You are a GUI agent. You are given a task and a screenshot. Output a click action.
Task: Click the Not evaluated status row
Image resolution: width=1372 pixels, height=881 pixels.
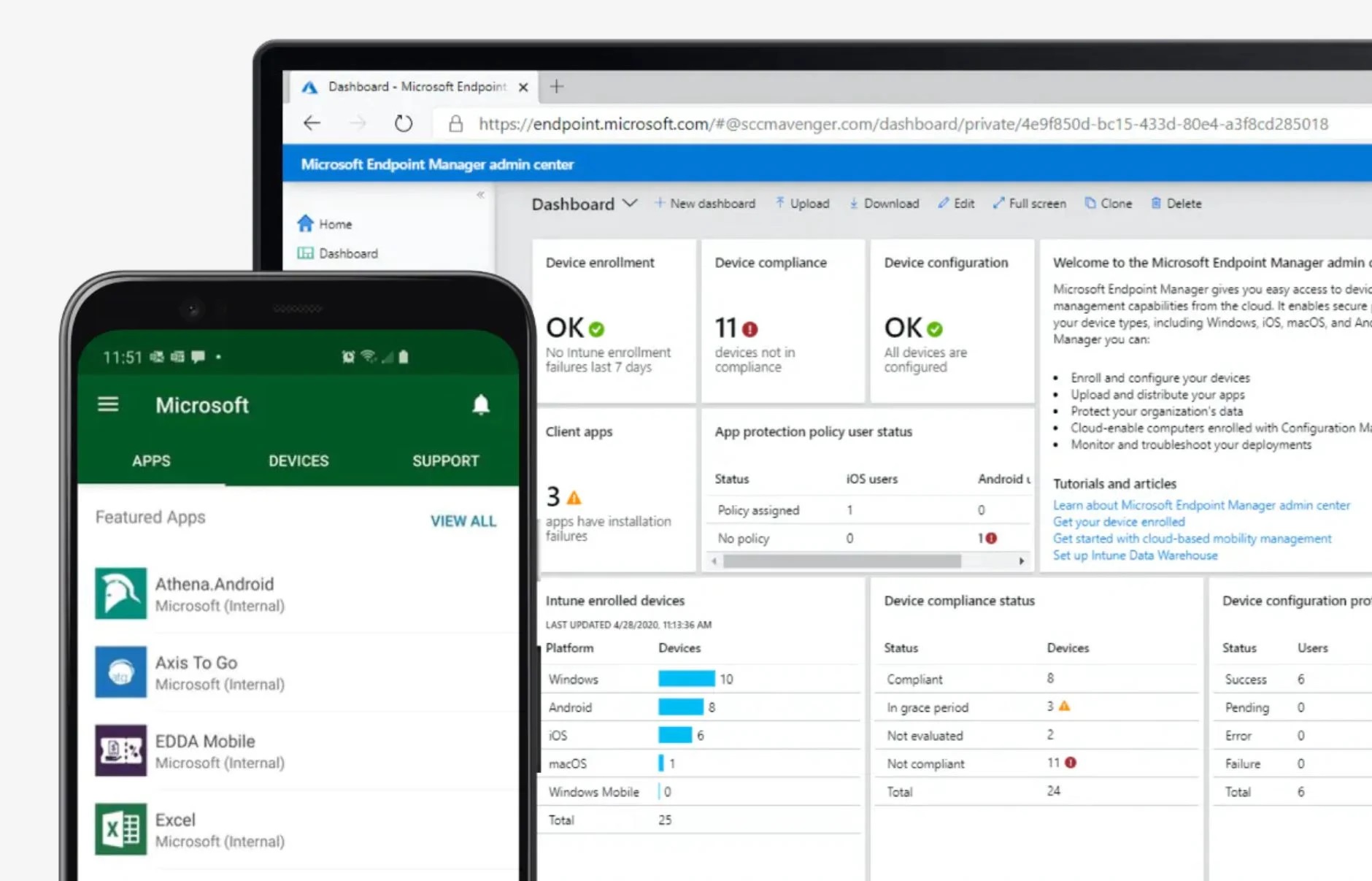click(x=1036, y=735)
